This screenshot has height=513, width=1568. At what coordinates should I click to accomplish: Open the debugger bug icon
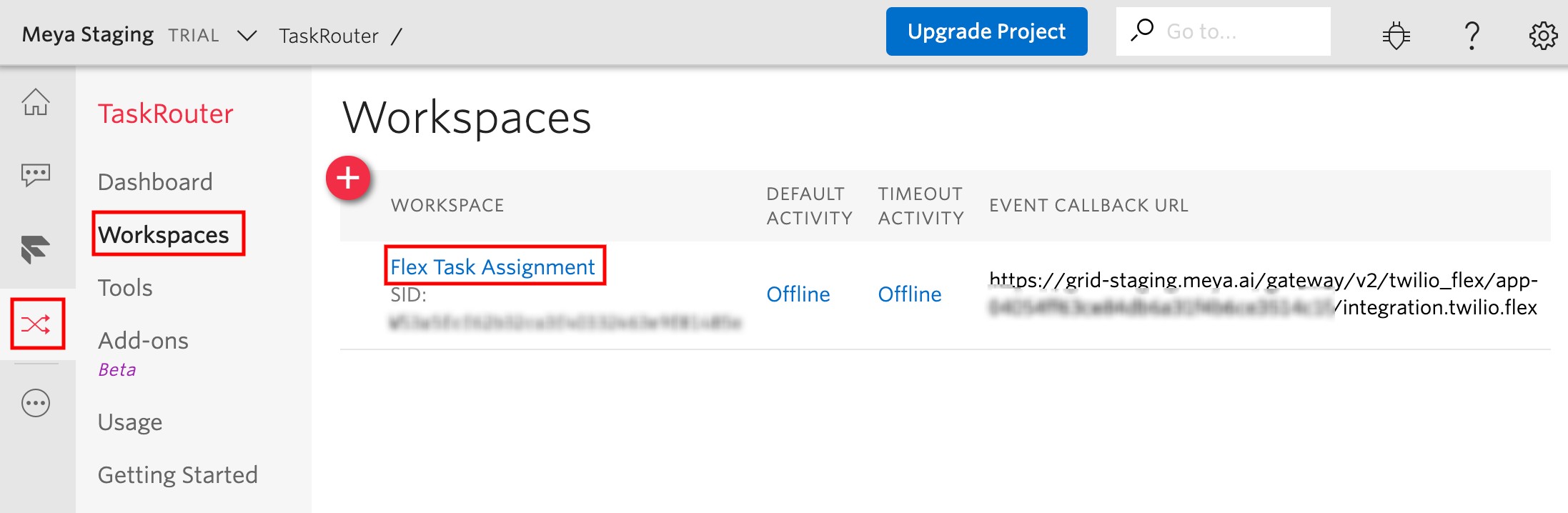click(x=1396, y=35)
